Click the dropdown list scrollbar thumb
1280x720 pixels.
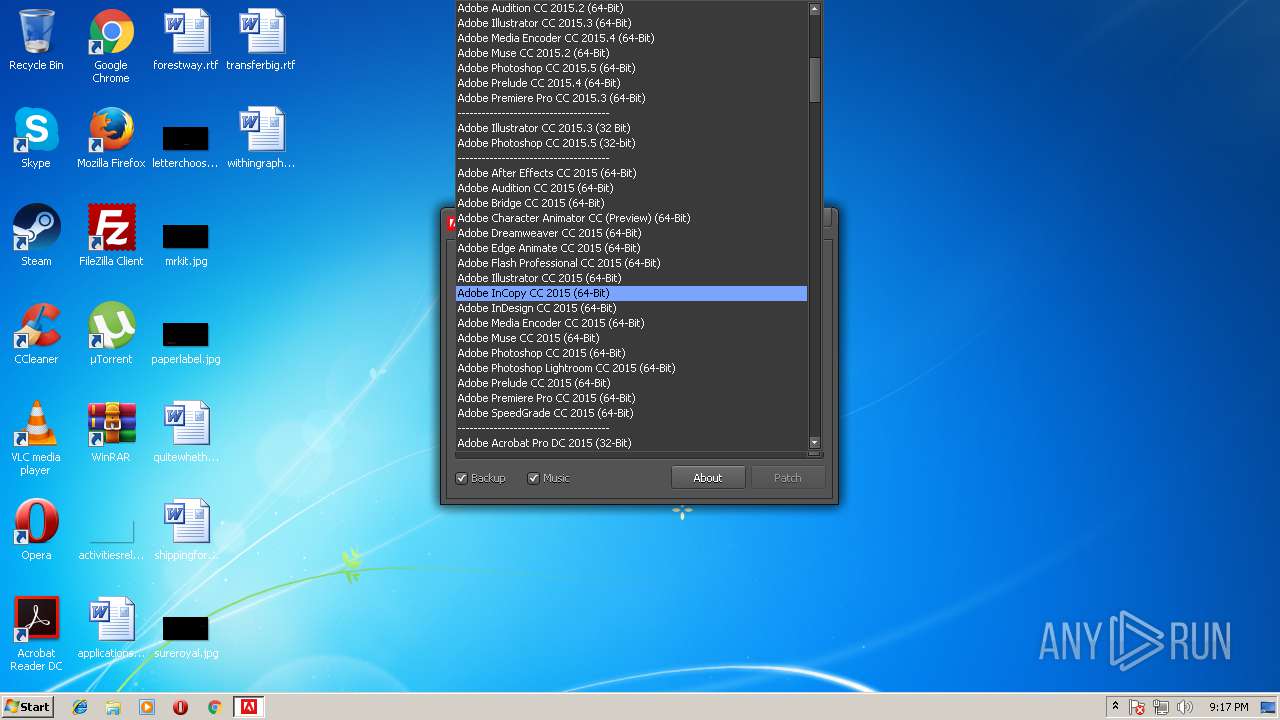[814, 79]
